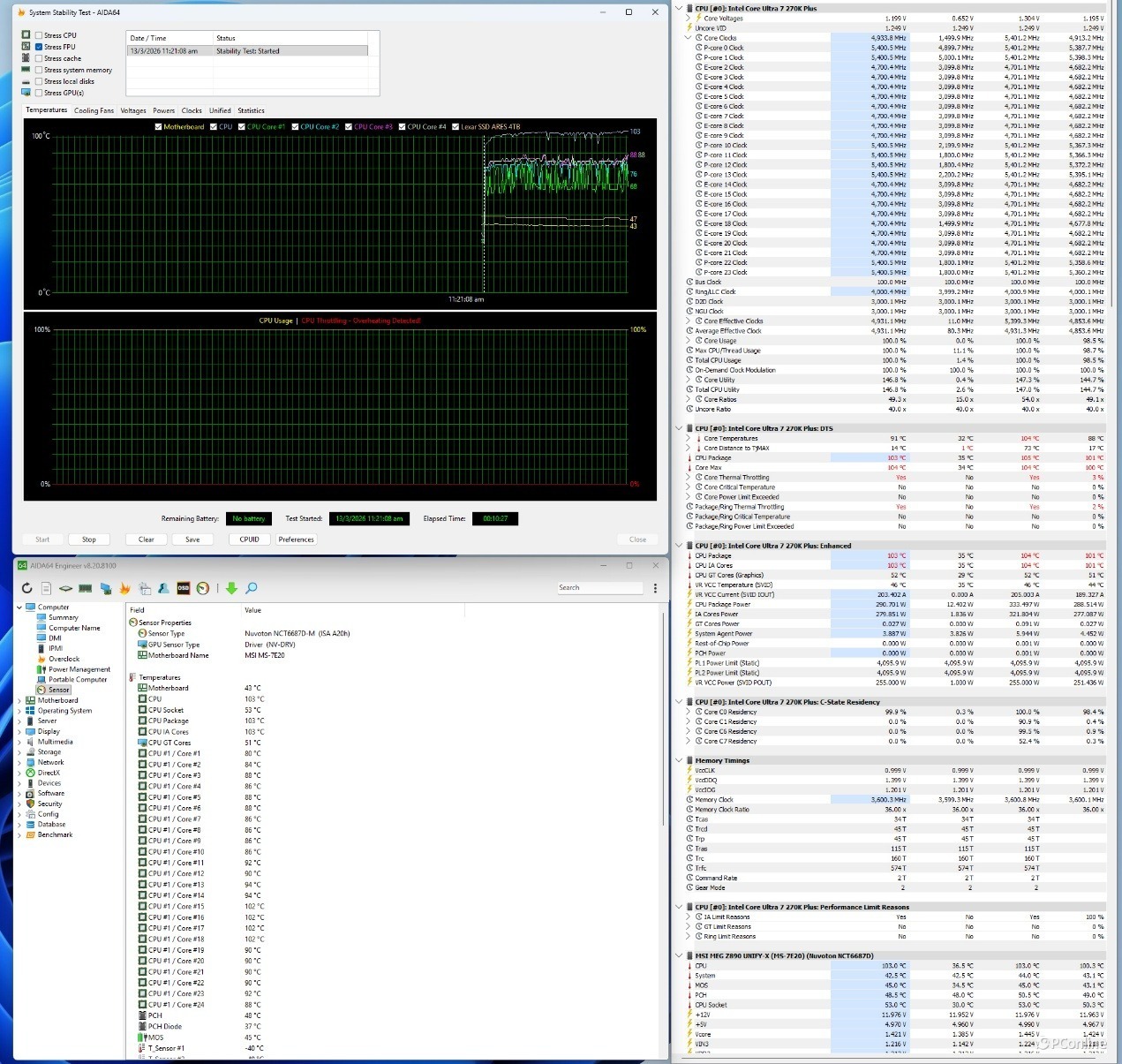
Task: Click the magnifier search toolbar icon
Action: tap(252, 588)
